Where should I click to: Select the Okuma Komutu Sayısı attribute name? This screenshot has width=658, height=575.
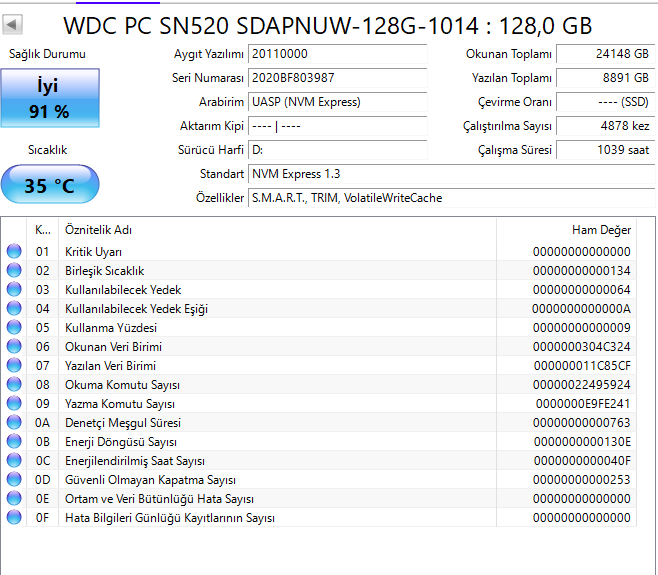(x=122, y=385)
